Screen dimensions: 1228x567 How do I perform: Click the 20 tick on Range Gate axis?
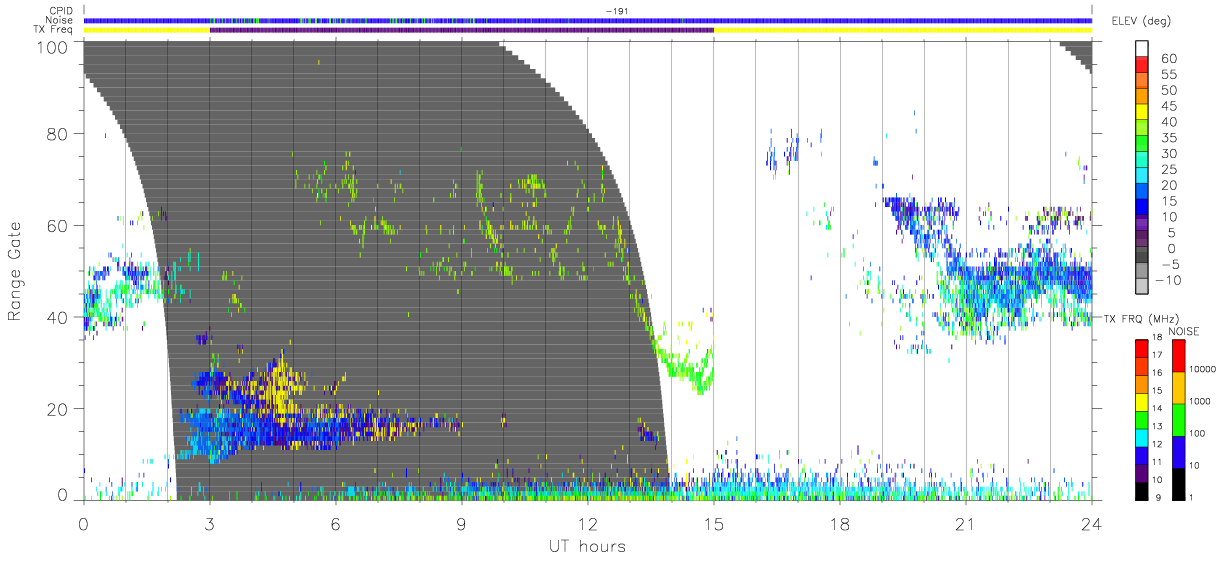pos(59,409)
